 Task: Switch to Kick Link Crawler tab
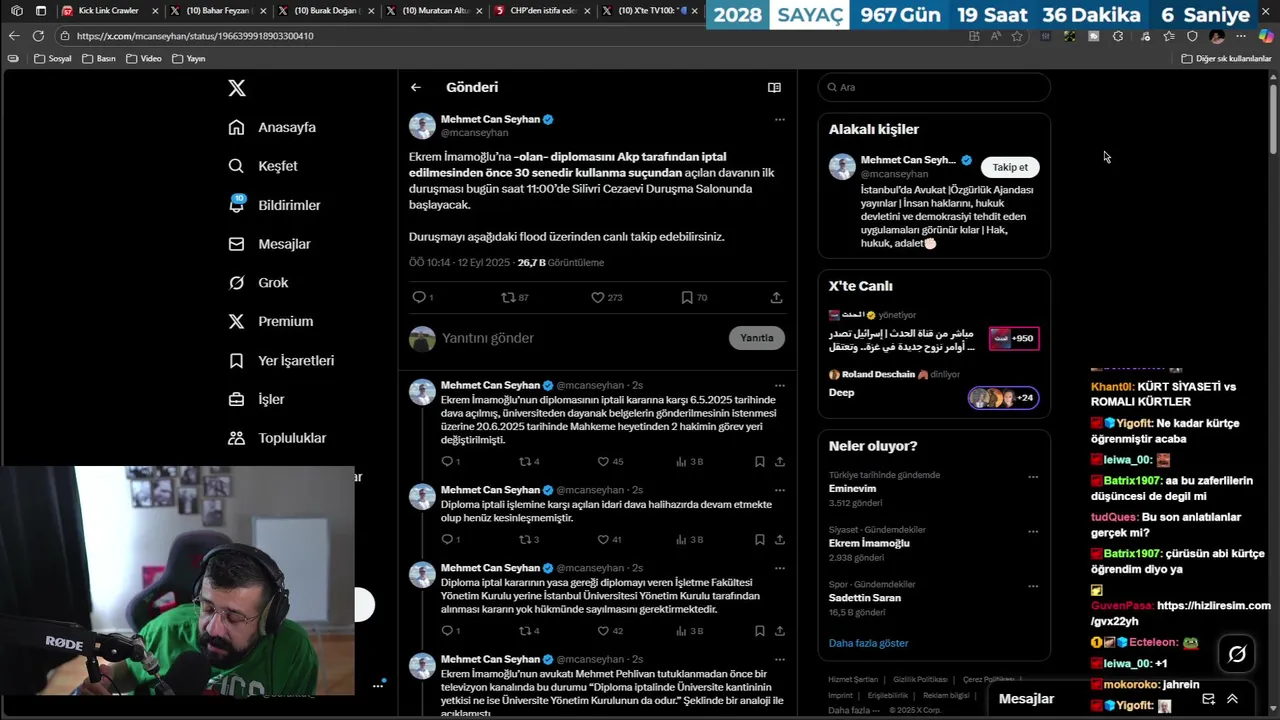(108, 11)
